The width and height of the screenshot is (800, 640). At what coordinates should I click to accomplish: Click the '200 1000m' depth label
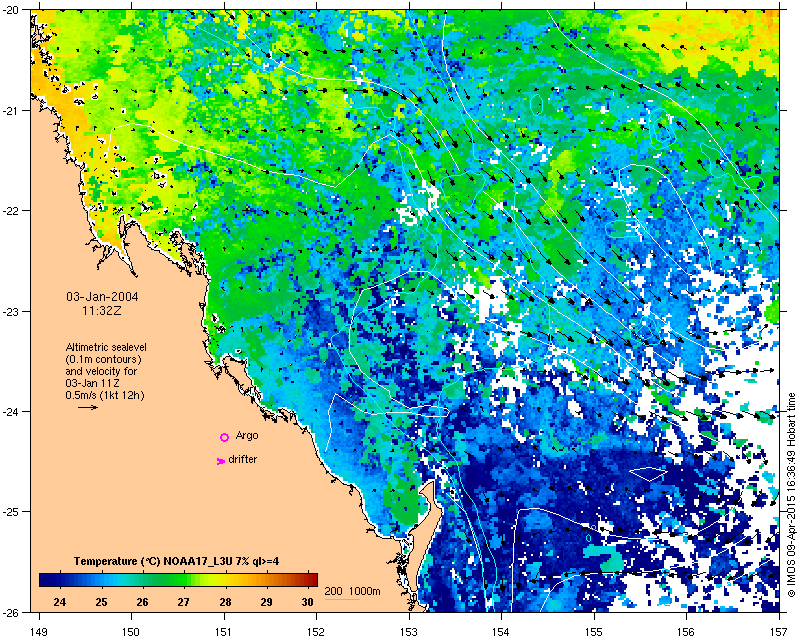pyautogui.click(x=353, y=592)
